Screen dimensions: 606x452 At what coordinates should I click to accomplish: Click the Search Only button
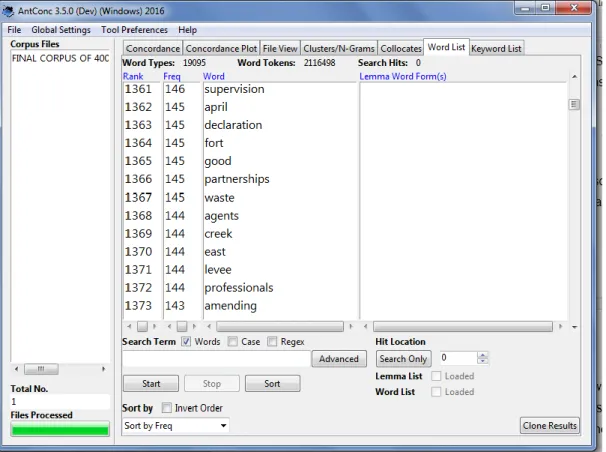pyautogui.click(x=403, y=359)
